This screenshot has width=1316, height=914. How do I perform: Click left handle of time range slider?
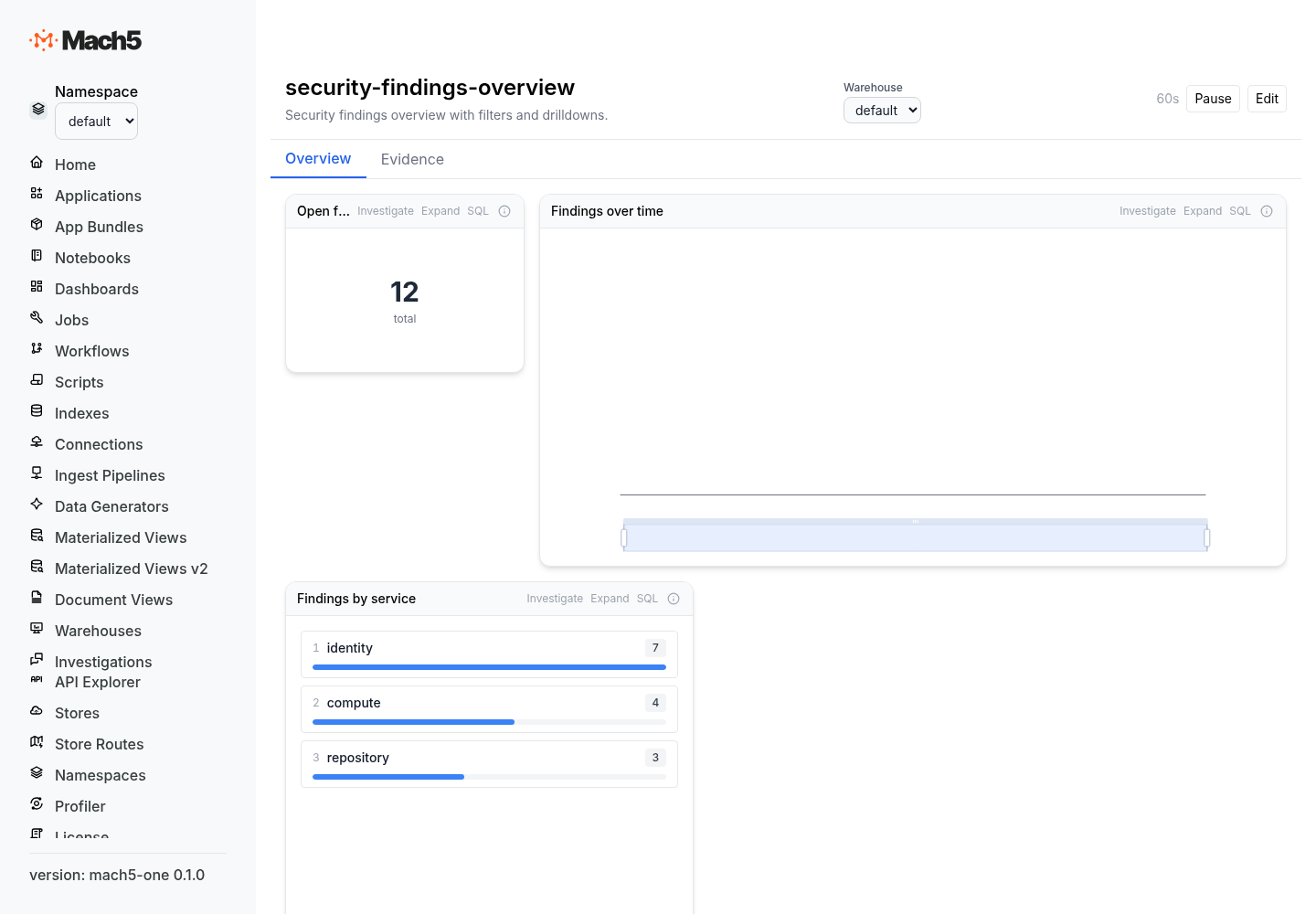point(624,537)
